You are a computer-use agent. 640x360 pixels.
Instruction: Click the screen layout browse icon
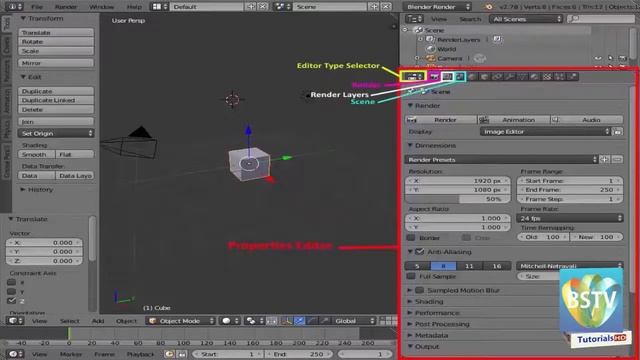coord(160,7)
